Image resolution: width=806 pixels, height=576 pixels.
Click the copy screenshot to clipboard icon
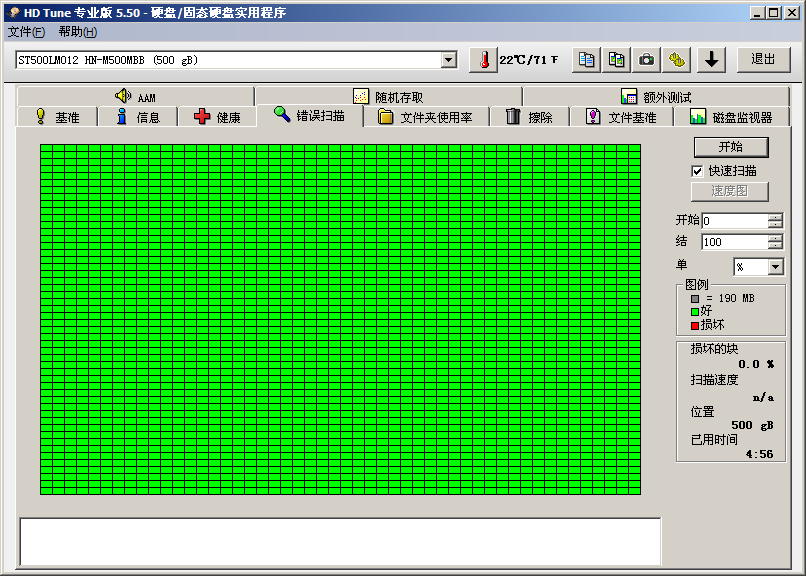click(x=616, y=60)
